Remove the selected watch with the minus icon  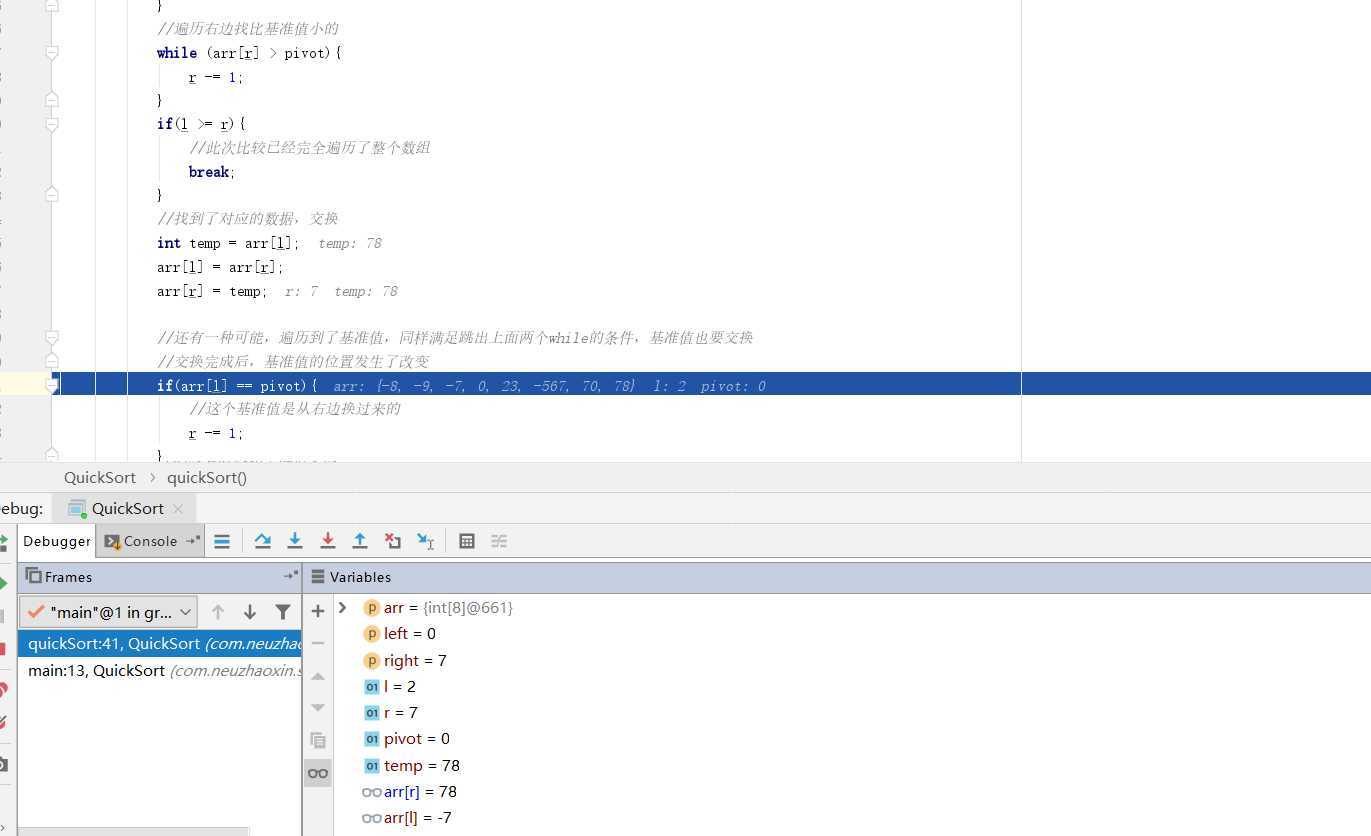318,643
